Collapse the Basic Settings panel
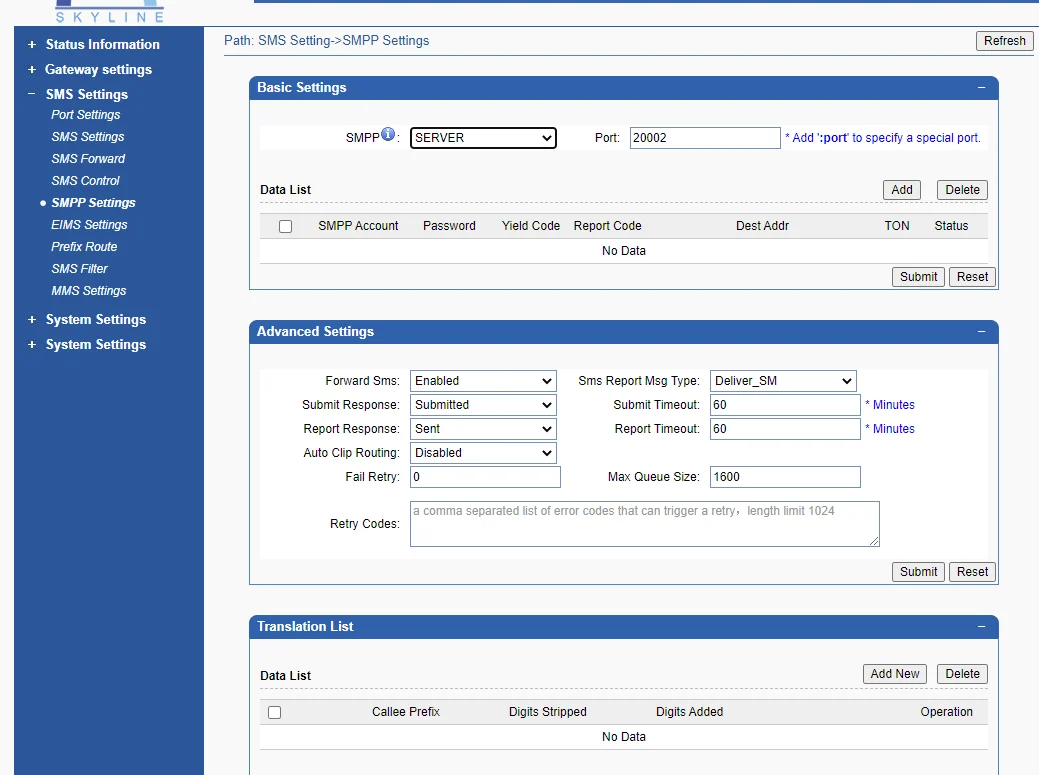 tap(982, 88)
